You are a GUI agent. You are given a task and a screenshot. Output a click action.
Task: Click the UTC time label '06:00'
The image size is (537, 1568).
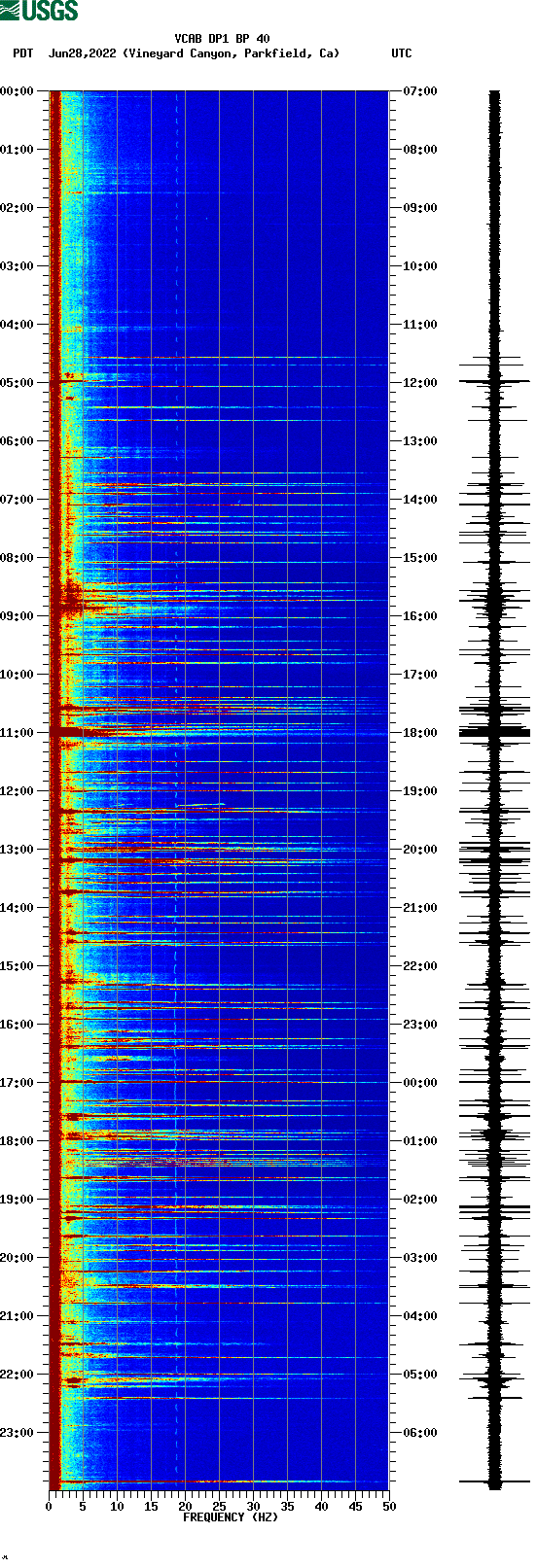[x=420, y=1433]
